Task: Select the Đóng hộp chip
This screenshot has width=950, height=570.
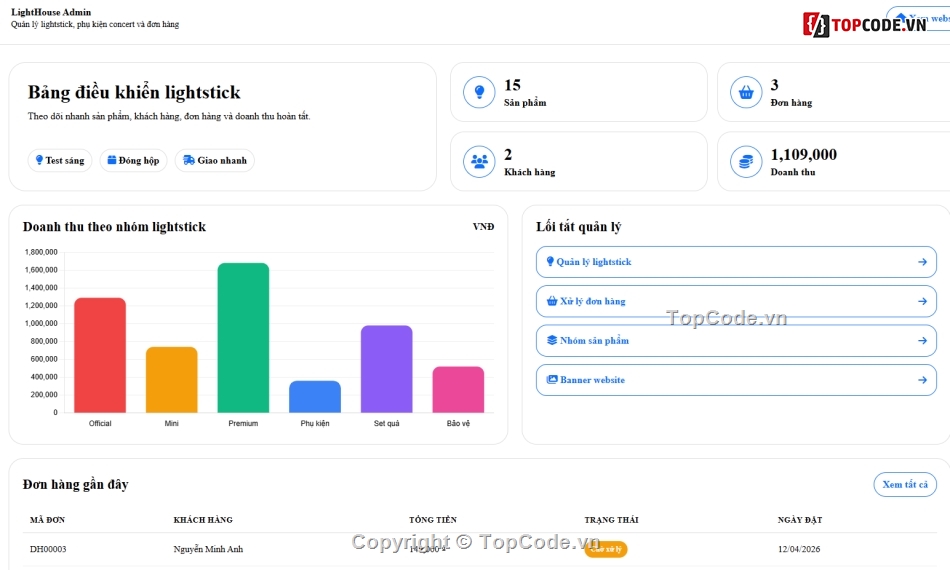Action: pyautogui.click(x=133, y=161)
